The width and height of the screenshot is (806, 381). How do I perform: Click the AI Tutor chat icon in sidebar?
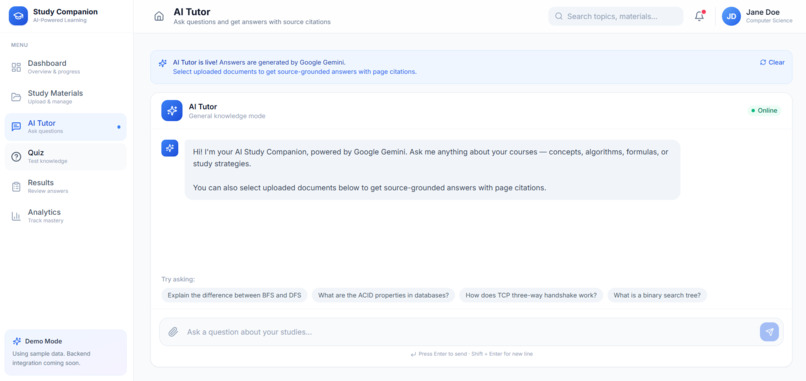[x=16, y=127]
